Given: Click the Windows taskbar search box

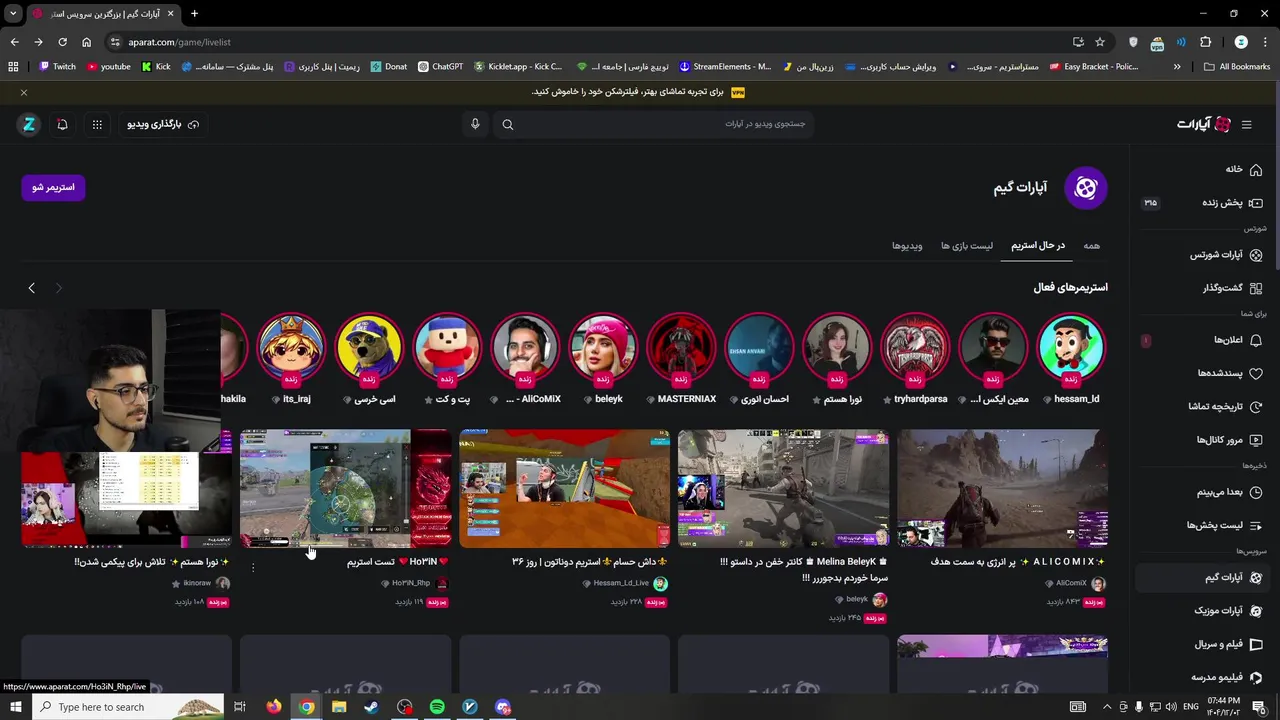Looking at the screenshot, I should [x=130, y=707].
